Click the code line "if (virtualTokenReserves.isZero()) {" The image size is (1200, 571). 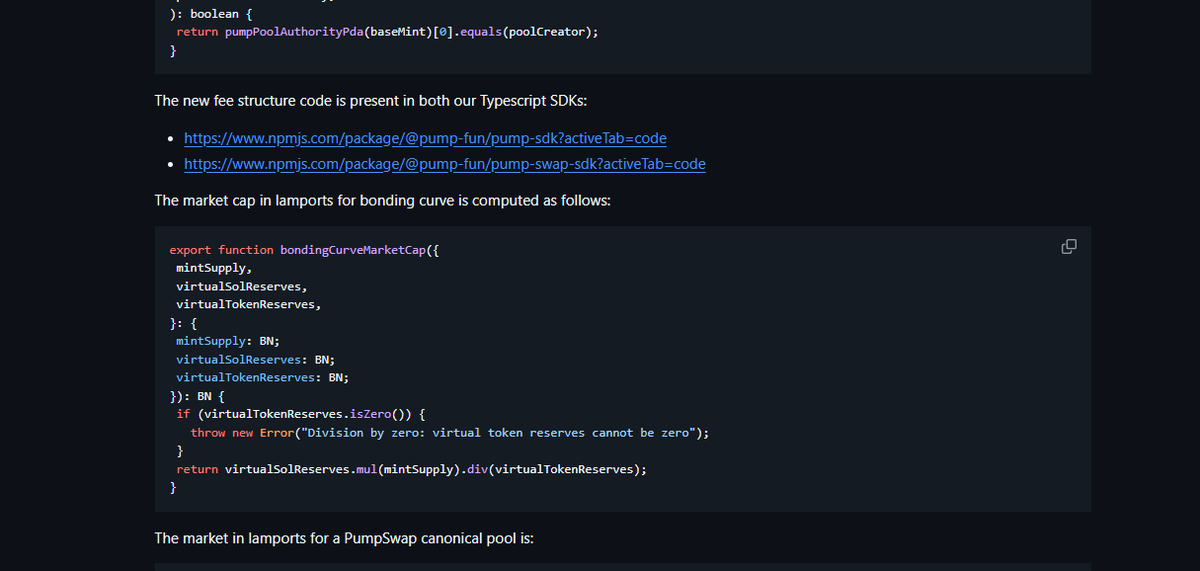coord(301,414)
